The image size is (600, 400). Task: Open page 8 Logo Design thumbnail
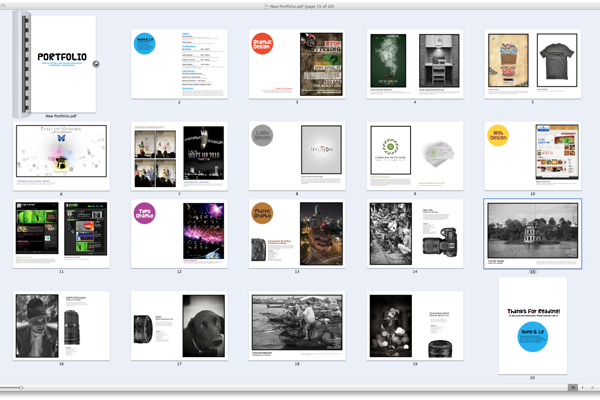(297, 156)
